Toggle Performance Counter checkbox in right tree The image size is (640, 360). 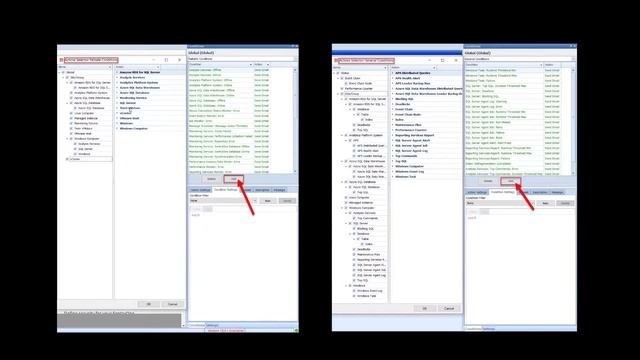click(342, 89)
